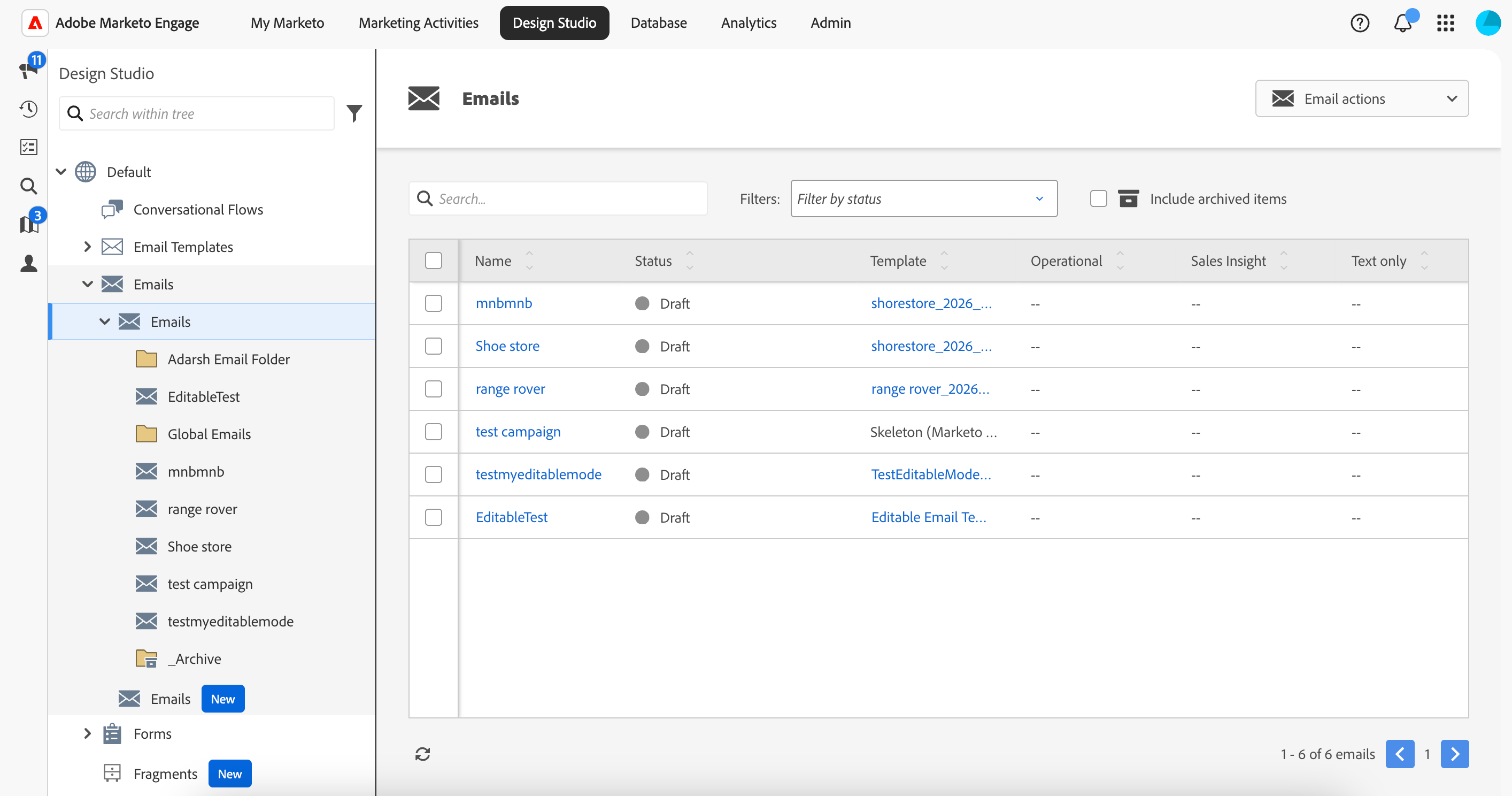
Task: Go to Admin tab
Action: (830, 23)
